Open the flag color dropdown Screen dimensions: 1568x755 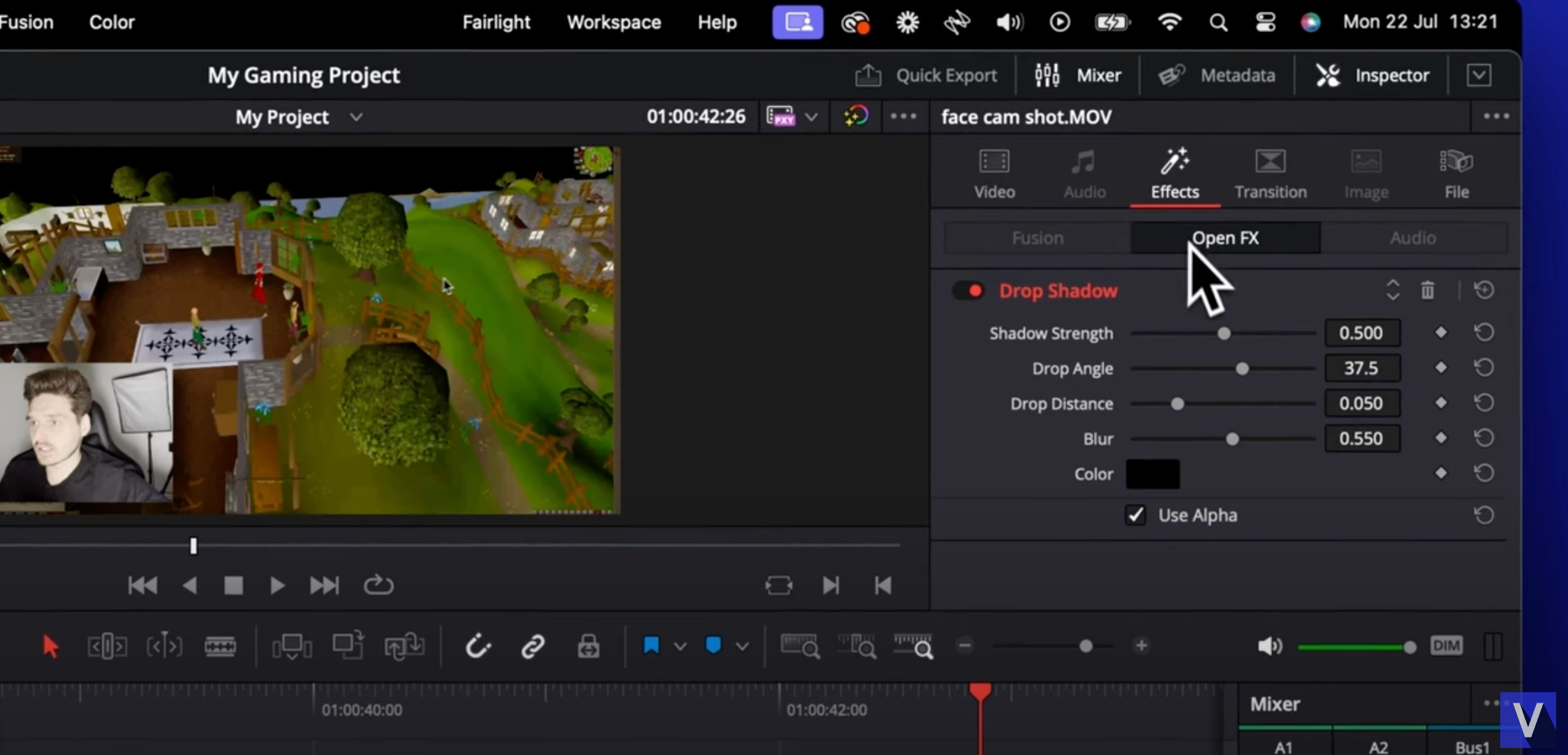pyautogui.click(x=680, y=646)
